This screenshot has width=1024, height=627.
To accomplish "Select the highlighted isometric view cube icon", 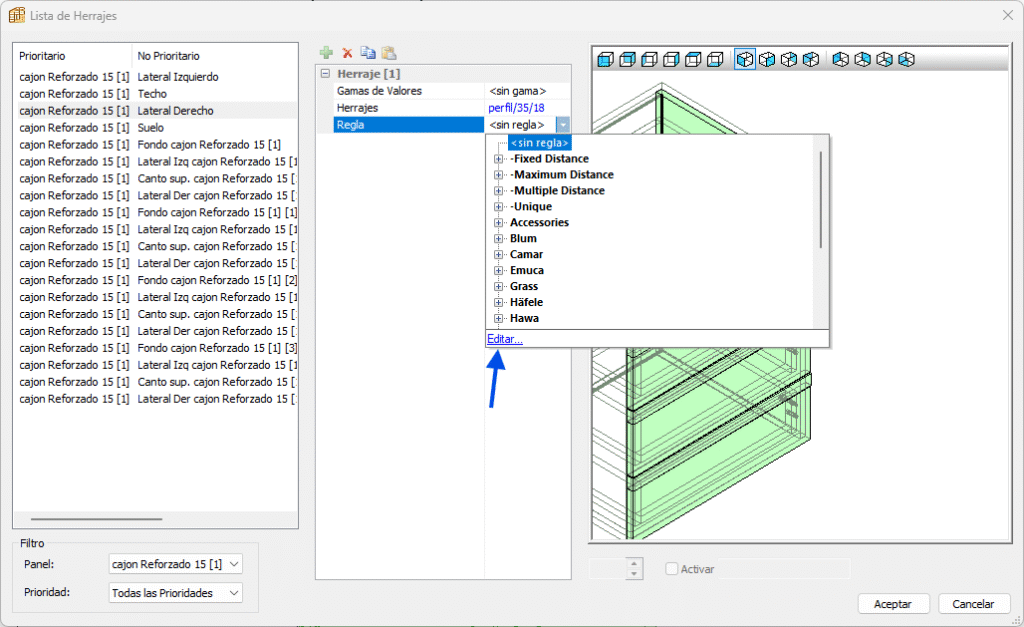I will 744,60.
